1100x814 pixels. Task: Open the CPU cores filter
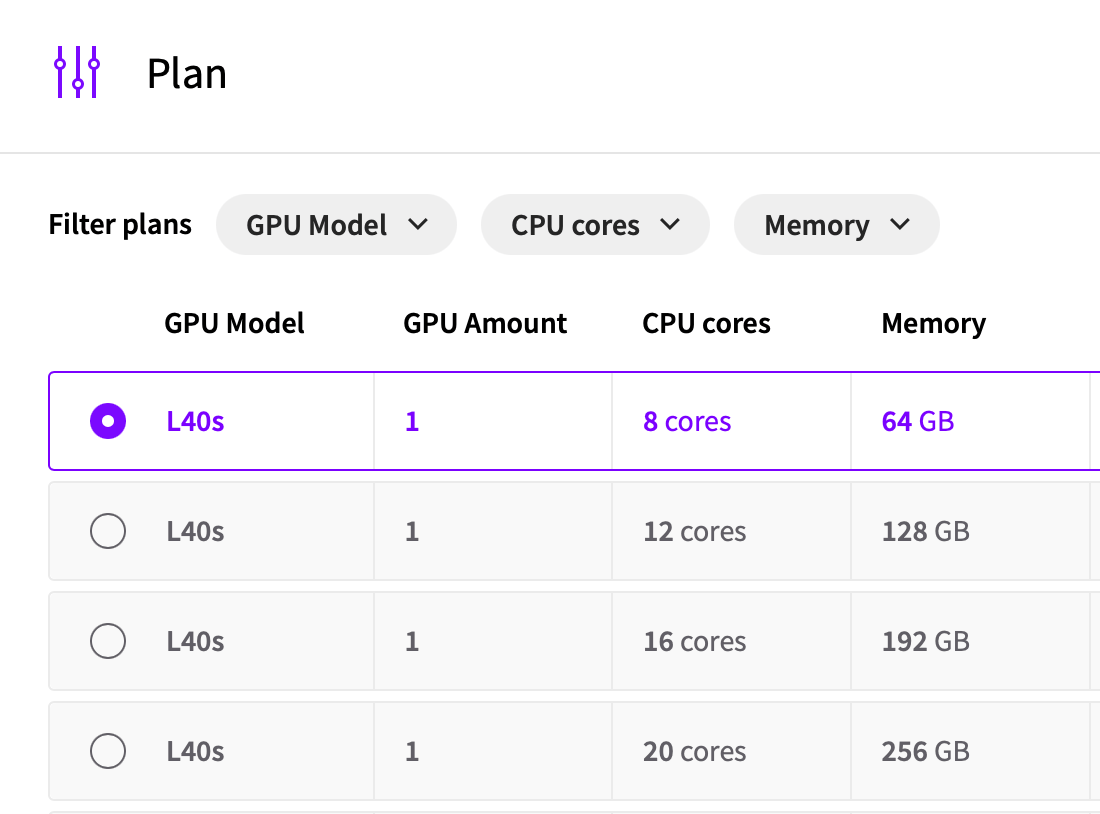click(x=595, y=225)
